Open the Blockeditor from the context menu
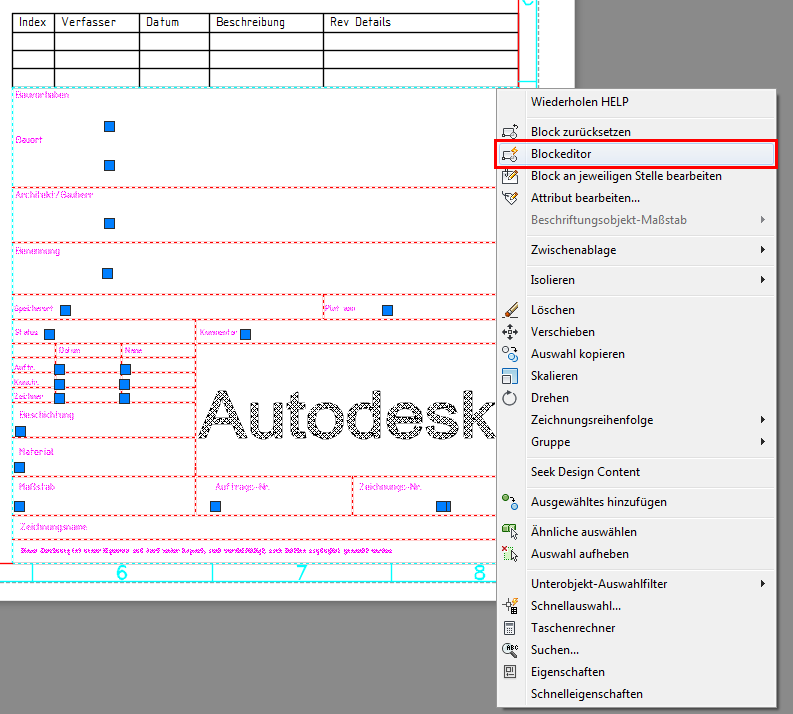Image resolution: width=793 pixels, height=714 pixels. 636,154
